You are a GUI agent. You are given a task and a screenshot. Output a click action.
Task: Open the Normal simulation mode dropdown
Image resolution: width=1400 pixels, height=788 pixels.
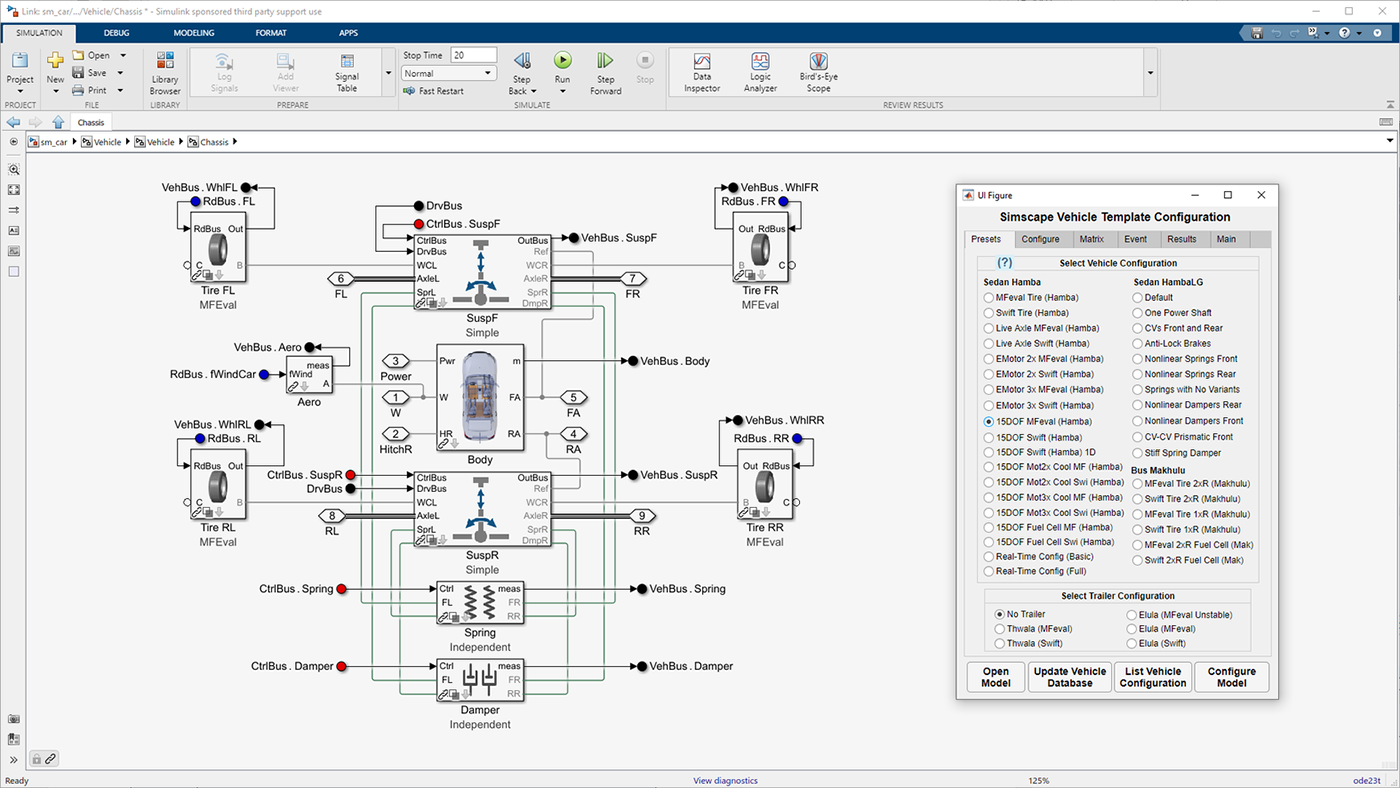(x=449, y=73)
